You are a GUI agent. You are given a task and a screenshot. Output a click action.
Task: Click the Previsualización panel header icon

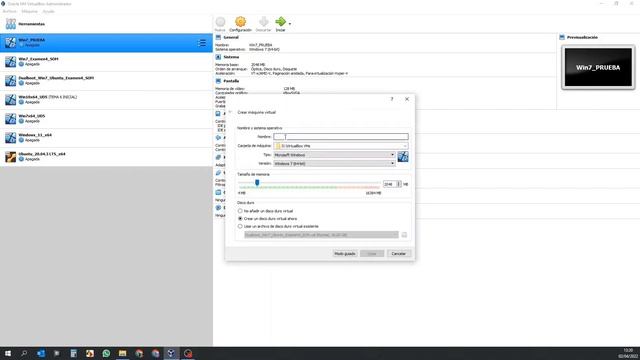562,37
